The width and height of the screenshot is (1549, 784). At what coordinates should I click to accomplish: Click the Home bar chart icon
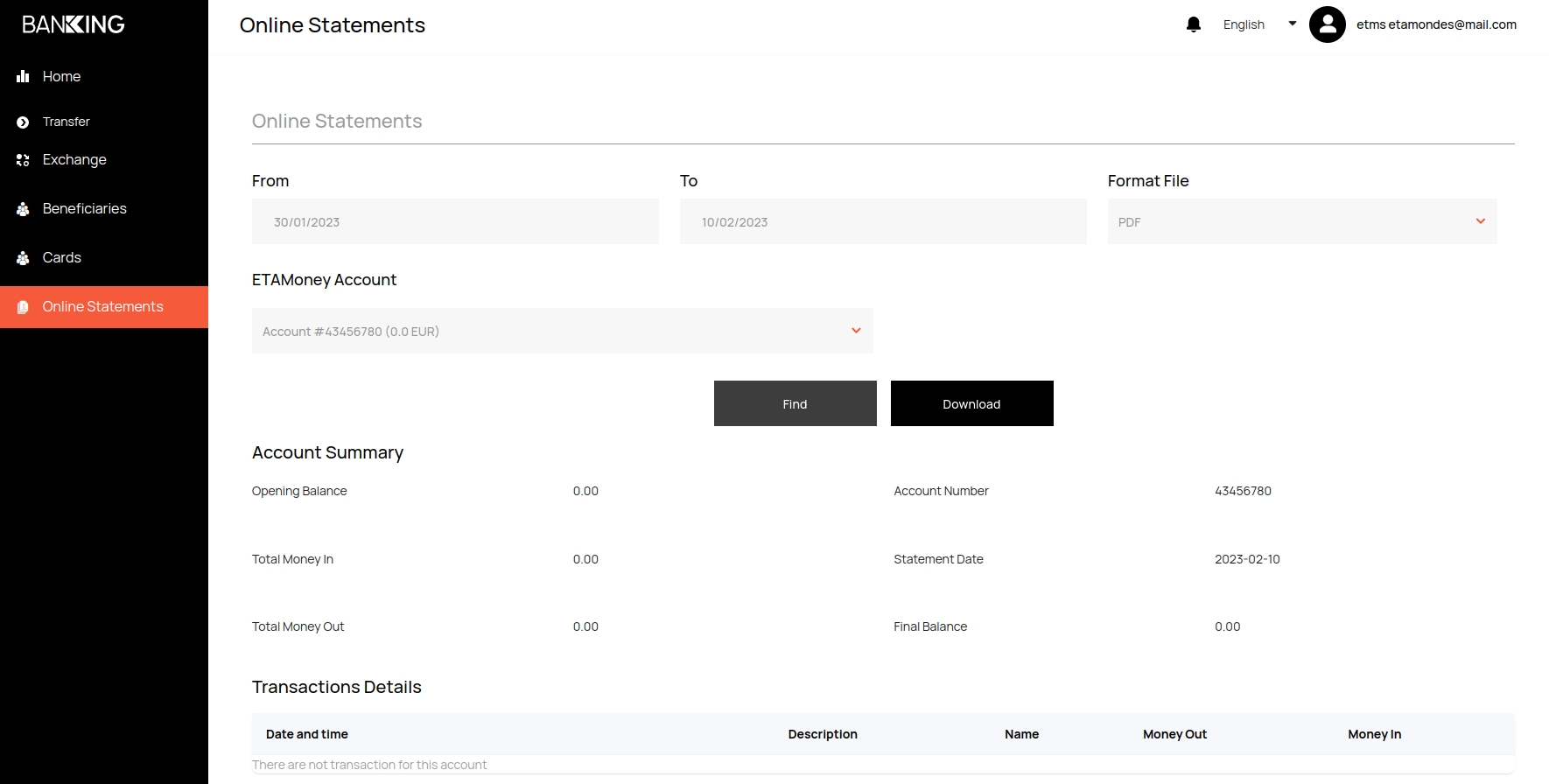[23, 77]
